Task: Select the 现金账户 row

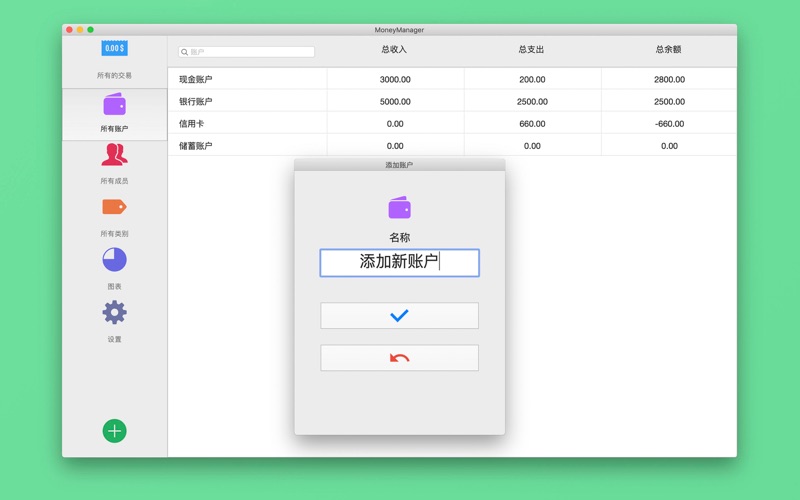Action: [452, 79]
